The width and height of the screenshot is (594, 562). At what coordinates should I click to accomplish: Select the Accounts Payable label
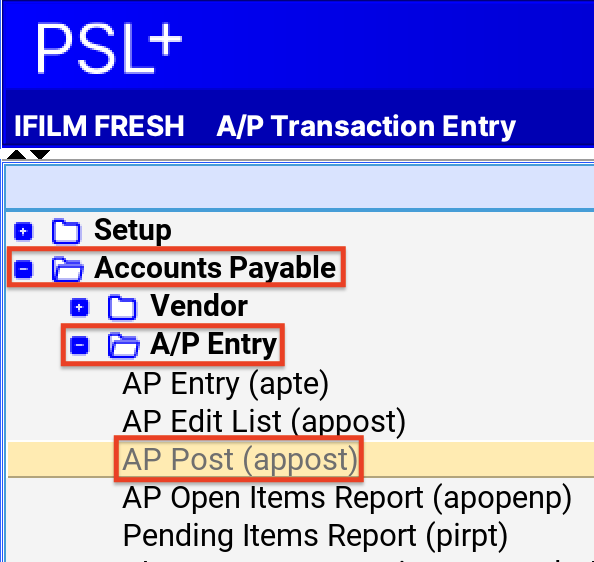215,268
